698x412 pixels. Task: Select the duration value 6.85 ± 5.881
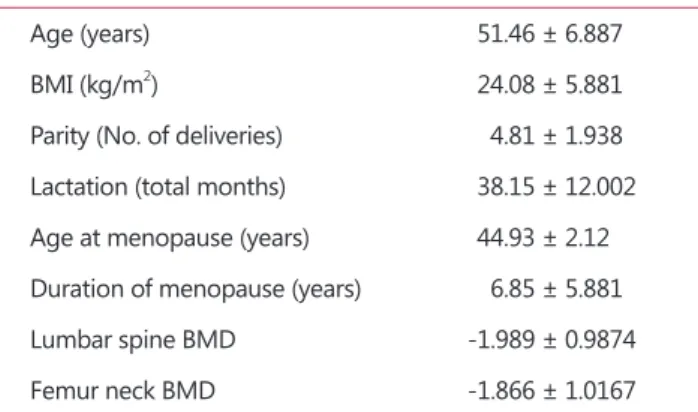(x=556, y=288)
